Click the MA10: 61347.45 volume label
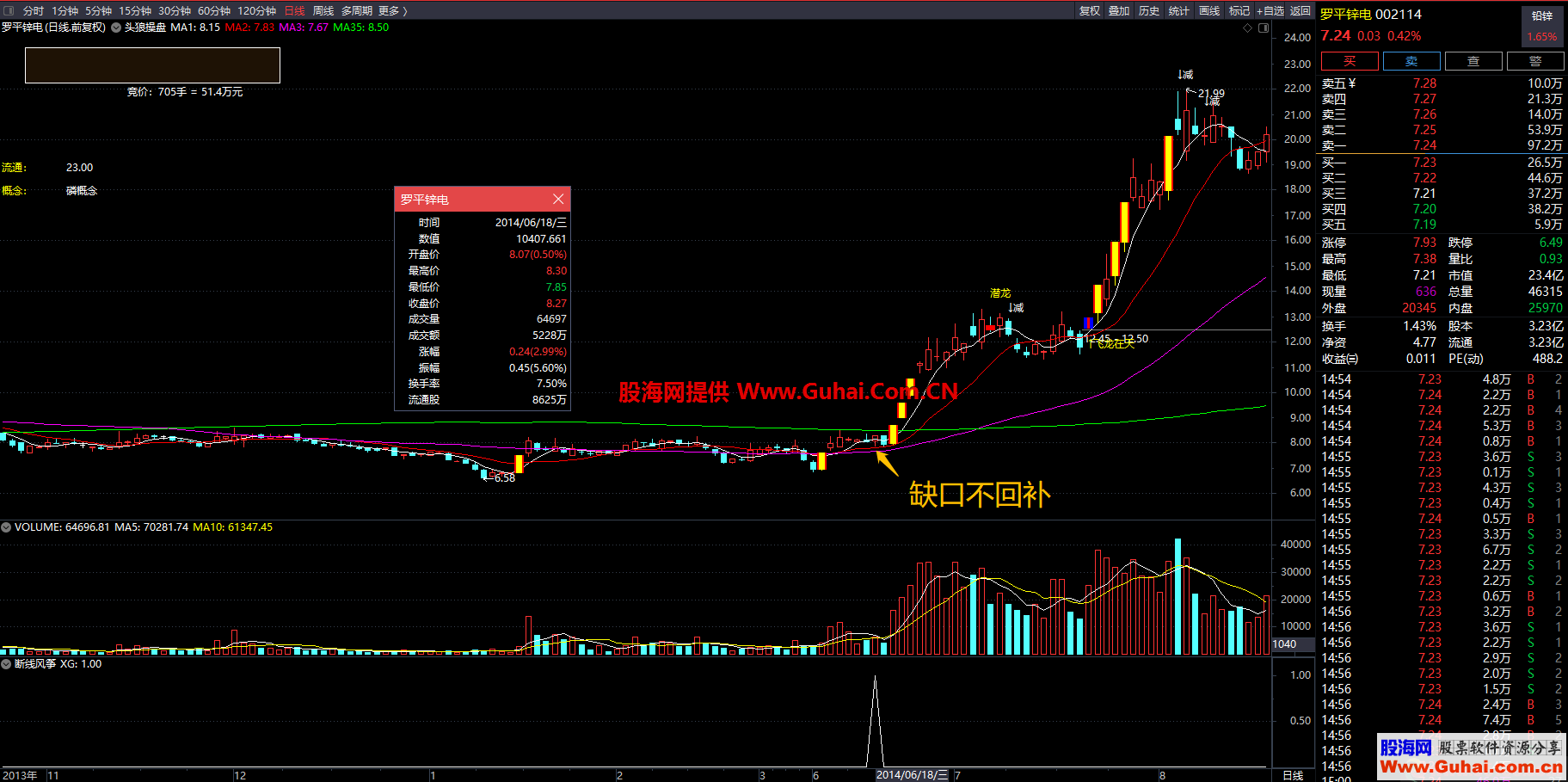The height and width of the screenshot is (782, 1568). pyautogui.click(x=232, y=527)
